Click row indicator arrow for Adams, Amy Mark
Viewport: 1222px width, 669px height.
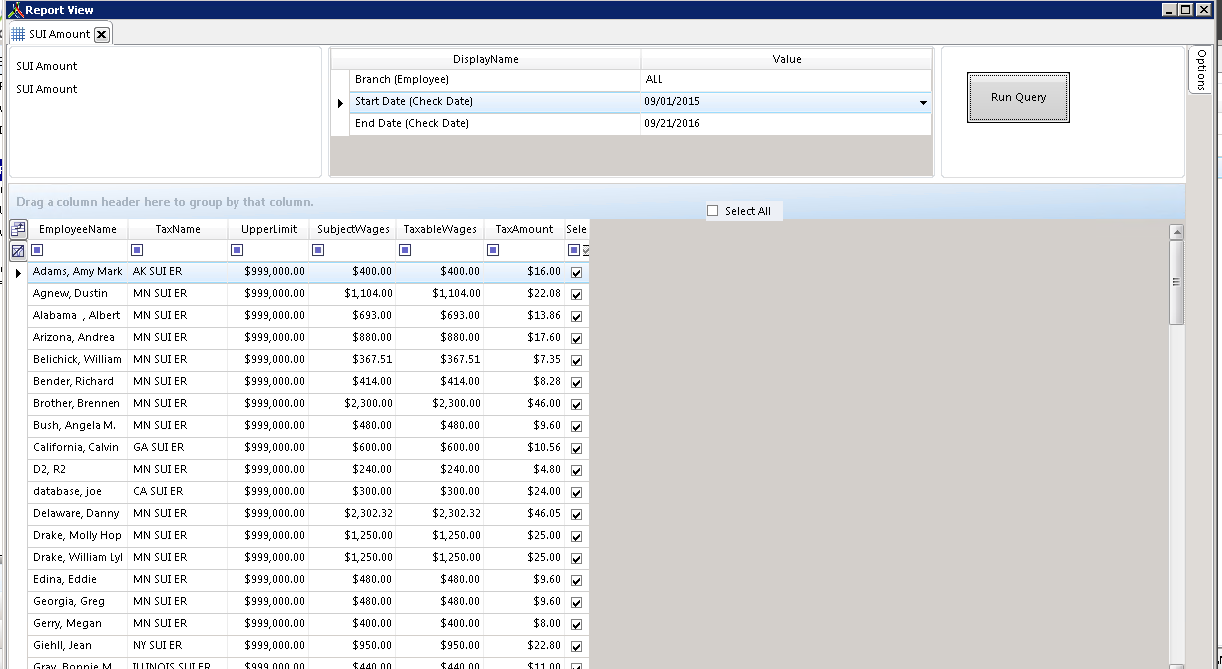point(18,272)
